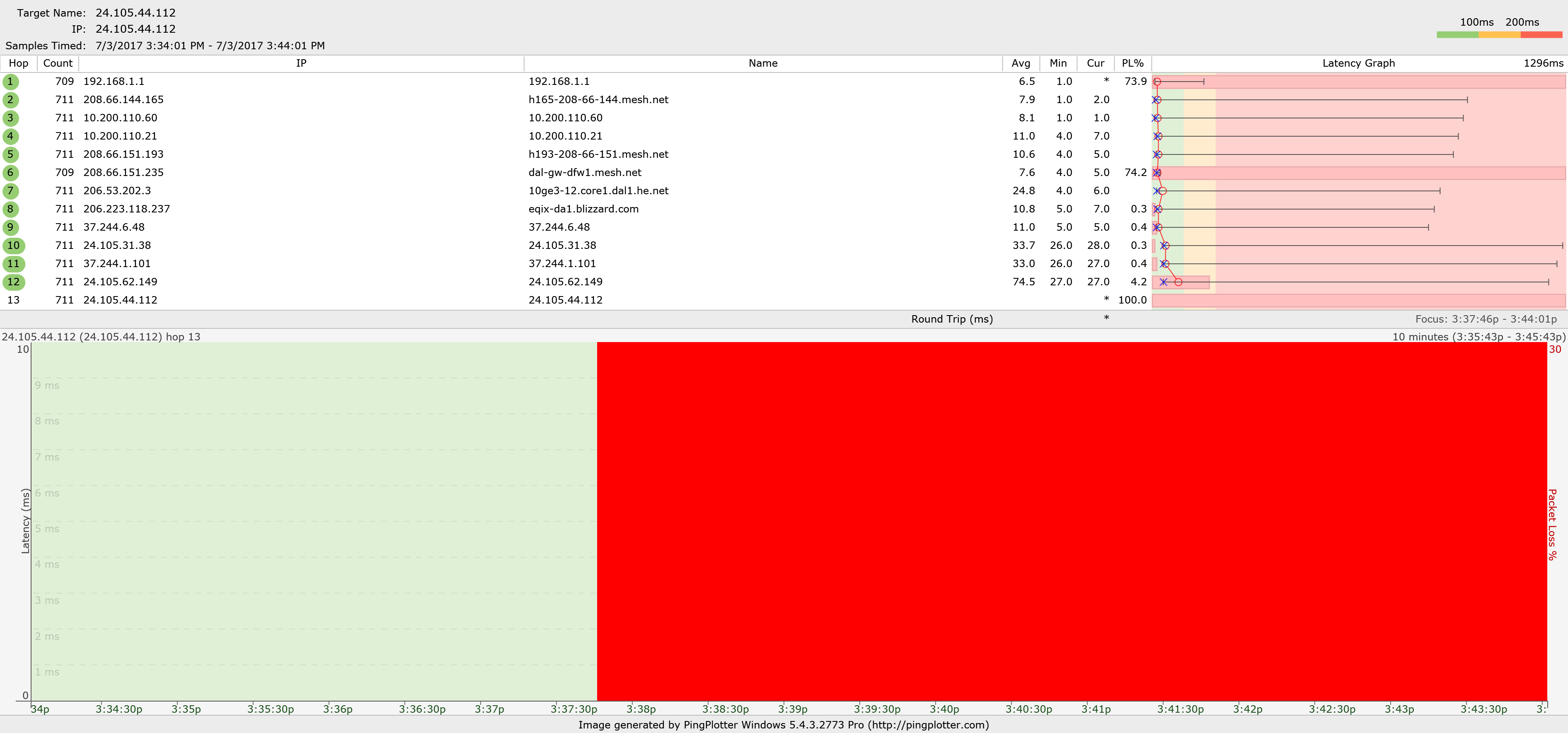Click name h193-208-66-151.mesh.net
The image size is (1568, 733).
click(x=598, y=154)
